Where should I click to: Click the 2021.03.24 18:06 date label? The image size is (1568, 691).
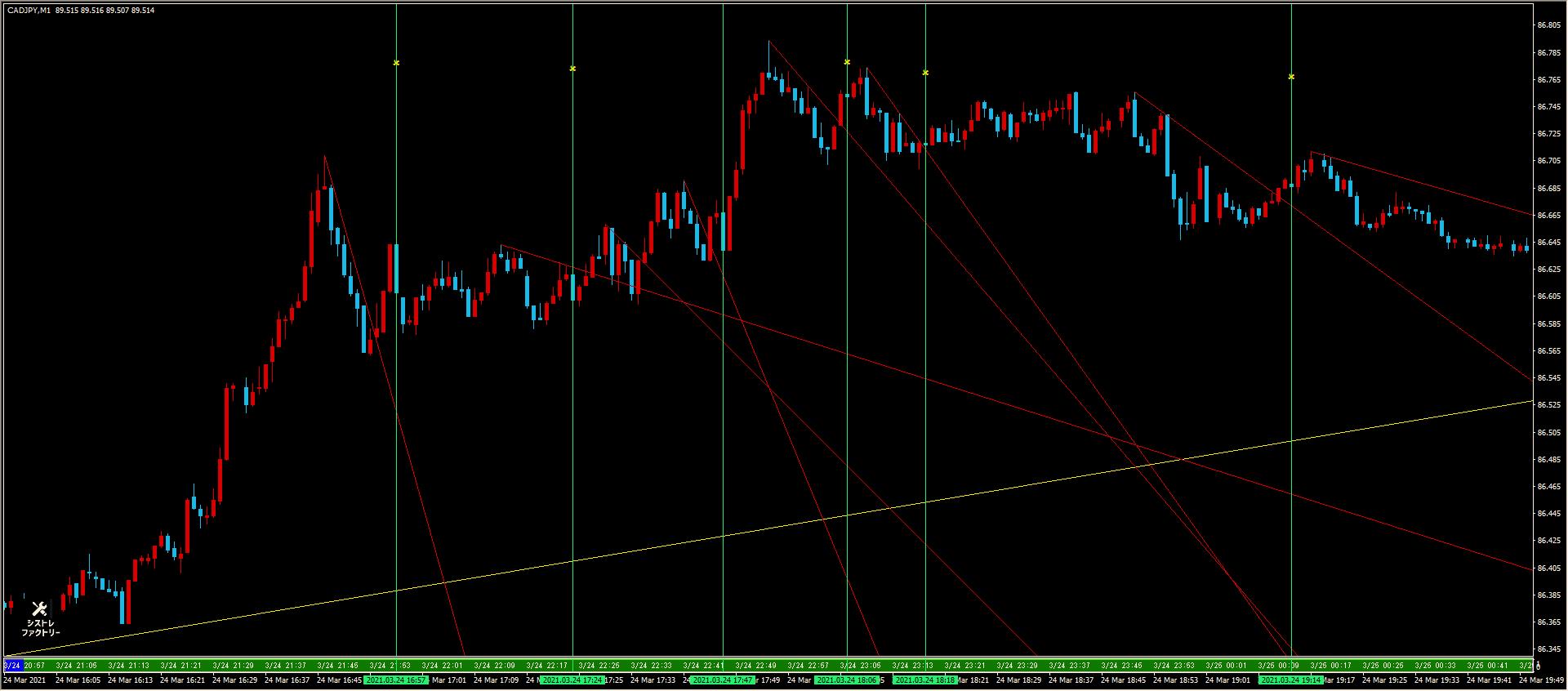847,680
